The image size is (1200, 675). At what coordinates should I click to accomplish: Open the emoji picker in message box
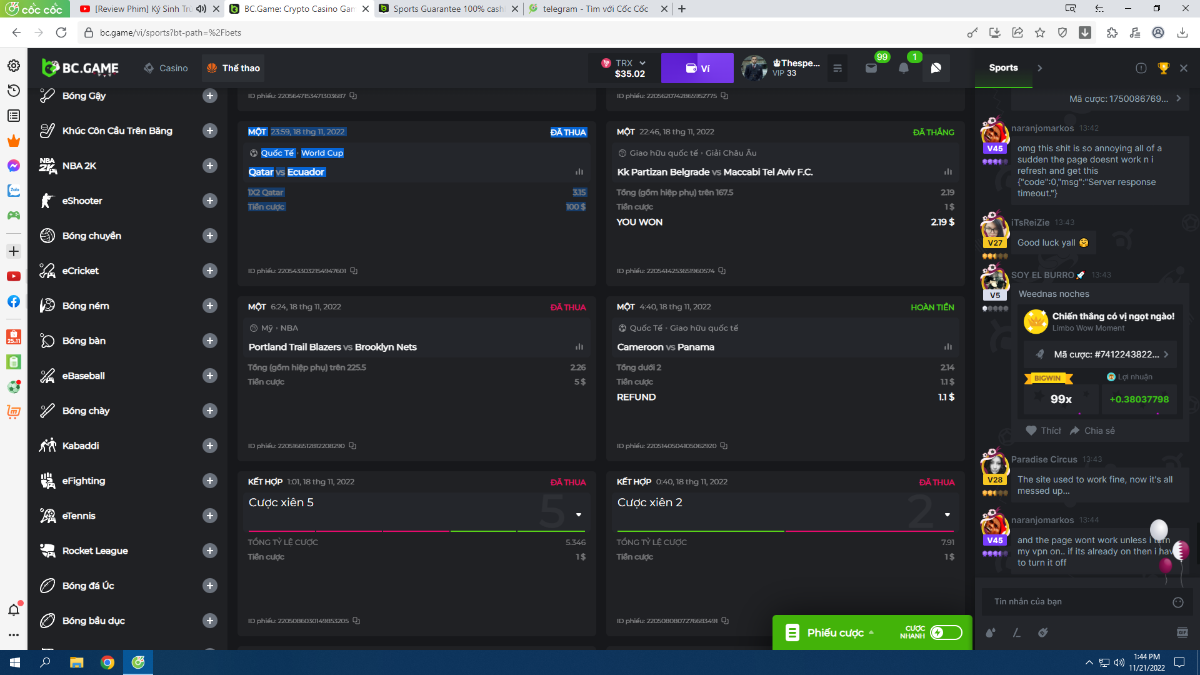coord(1177,602)
